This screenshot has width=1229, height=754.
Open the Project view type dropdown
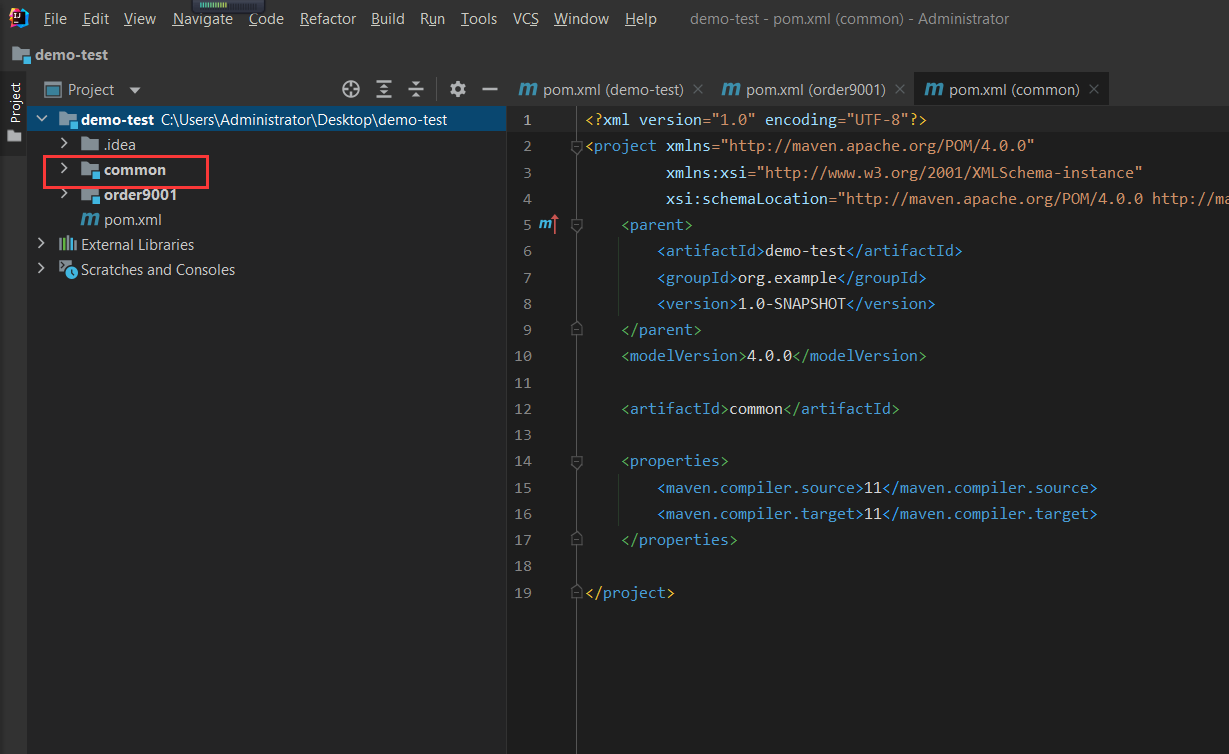[135, 90]
